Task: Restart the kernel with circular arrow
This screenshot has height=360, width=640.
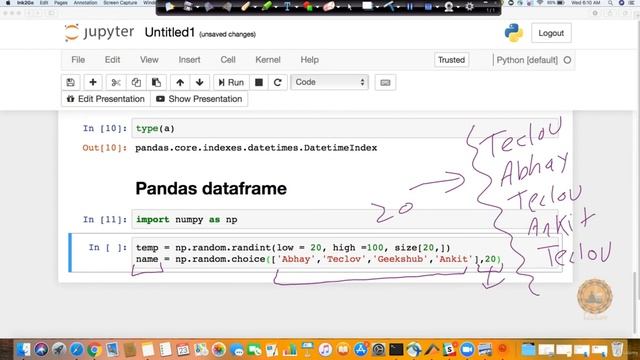Action: coord(278,82)
